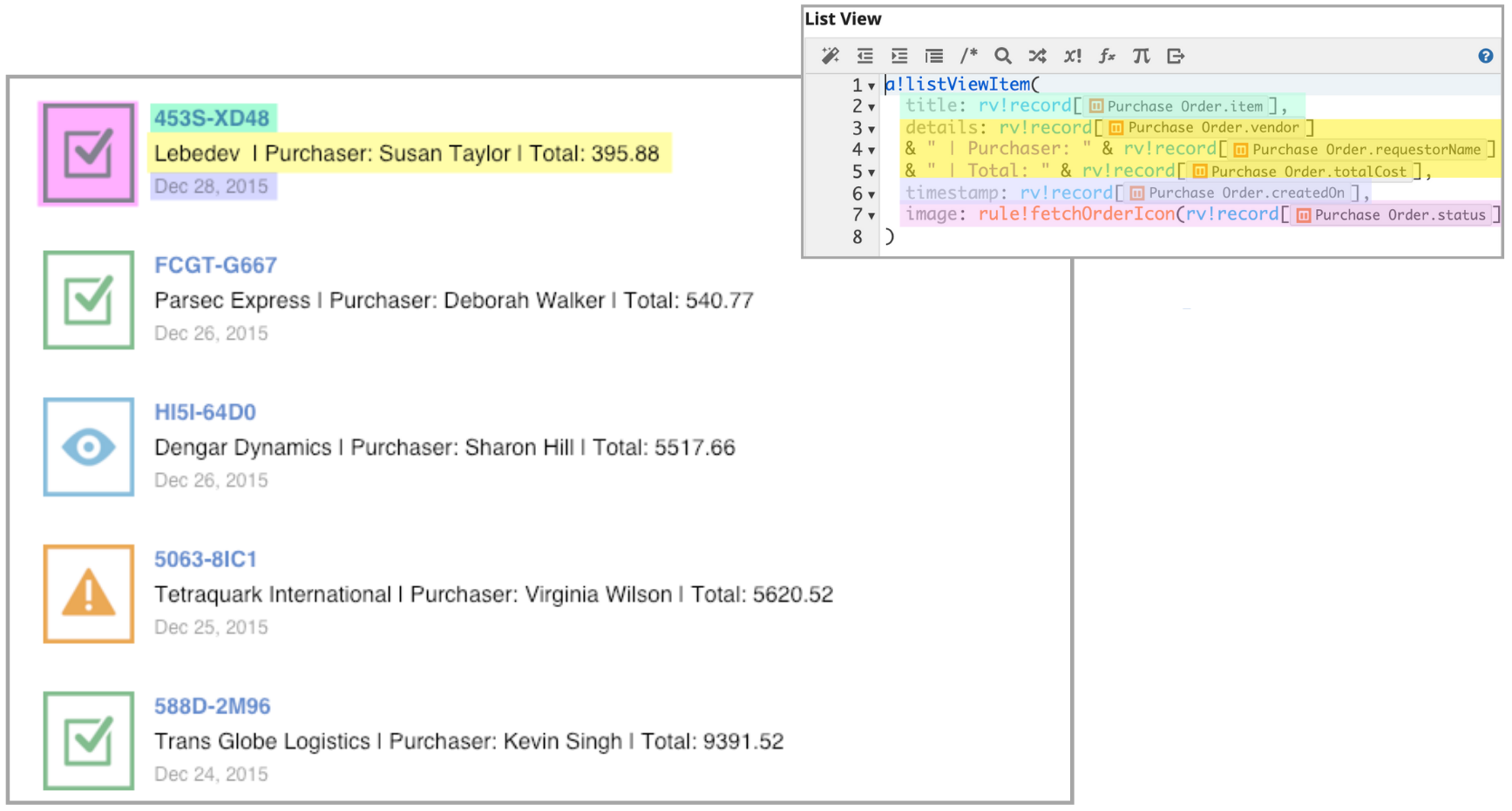
Task: Open the 5063-8IC1 record link
Action: tap(206, 559)
